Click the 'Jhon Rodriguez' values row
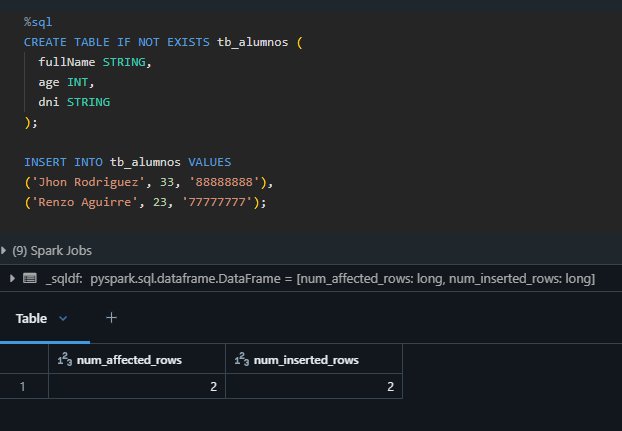This screenshot has height=431, width=622. click(149, 182)
